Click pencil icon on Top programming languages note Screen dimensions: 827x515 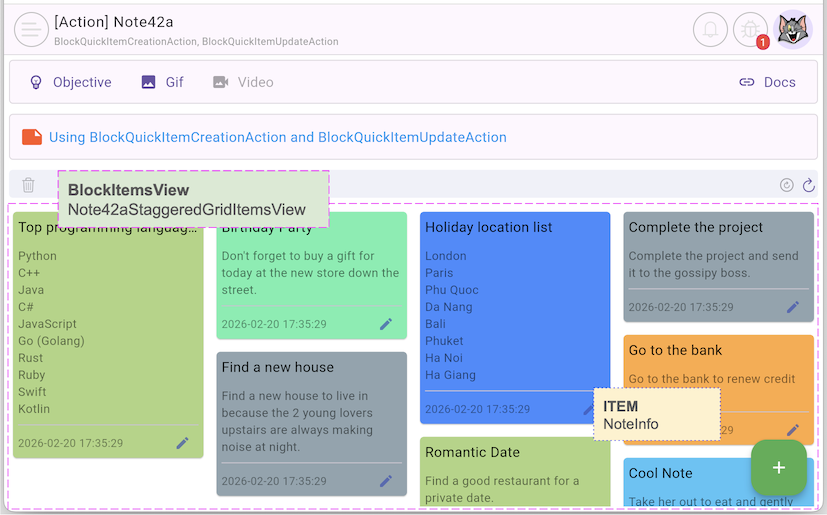(x=182, y=443)
